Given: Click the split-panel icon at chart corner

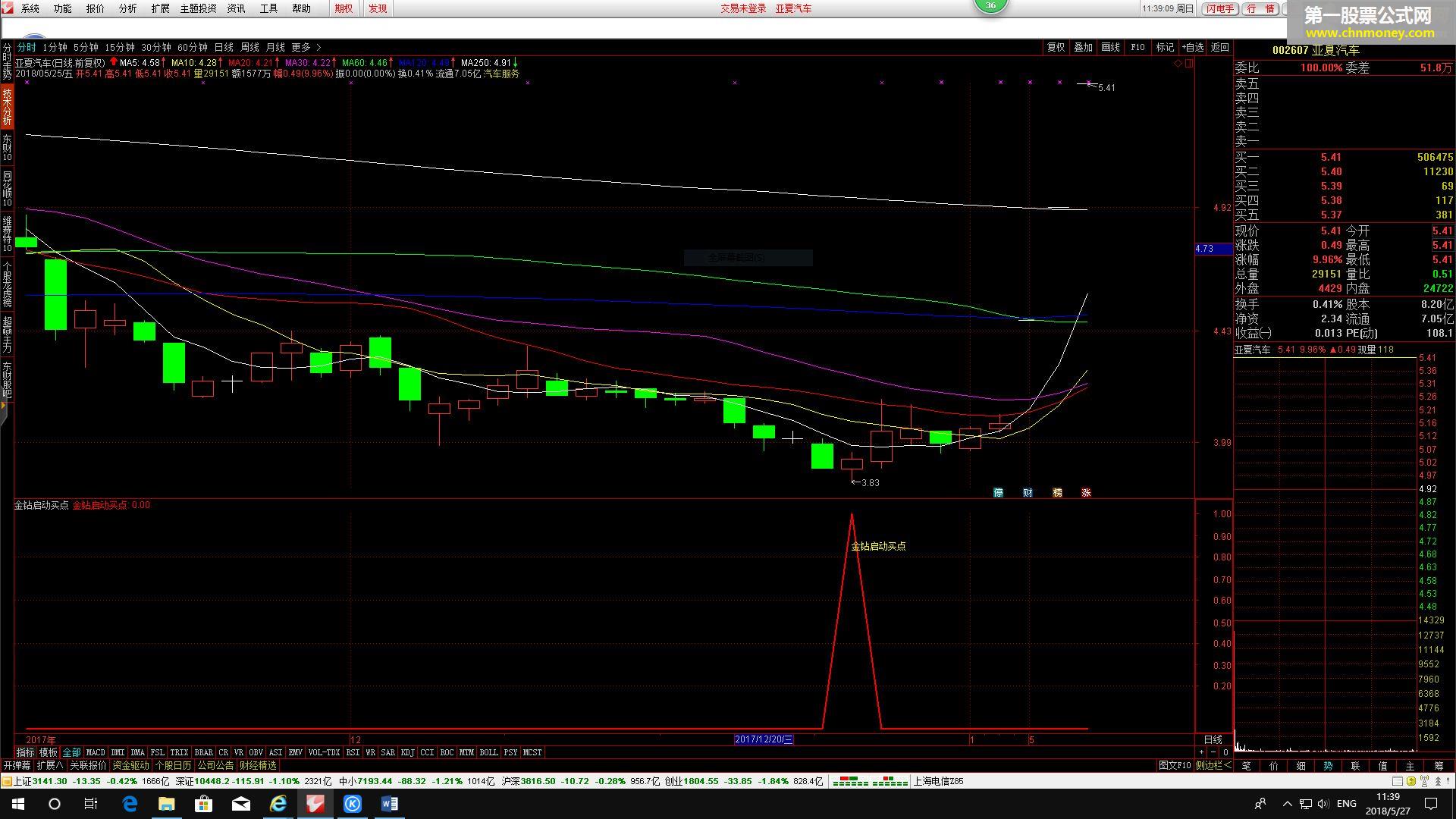Looking at the screenshot, I should [x=1189, y=64].
